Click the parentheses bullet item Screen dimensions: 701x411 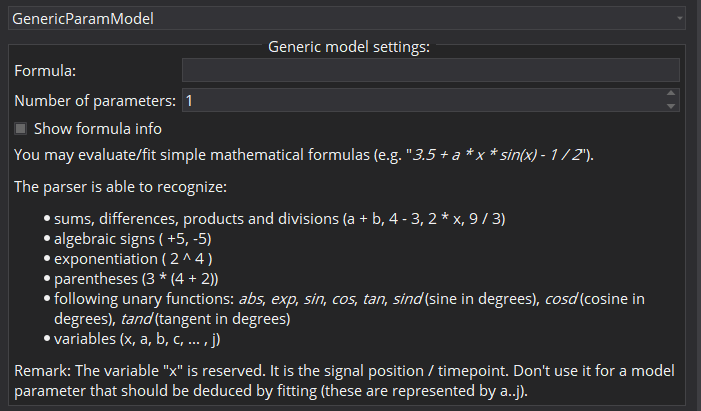136,279
